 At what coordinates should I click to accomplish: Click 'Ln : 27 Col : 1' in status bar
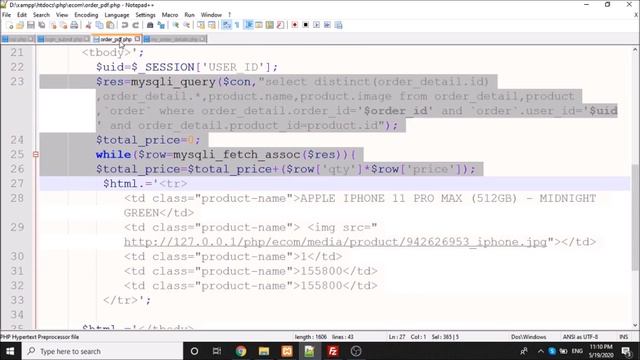click(407, 337)
